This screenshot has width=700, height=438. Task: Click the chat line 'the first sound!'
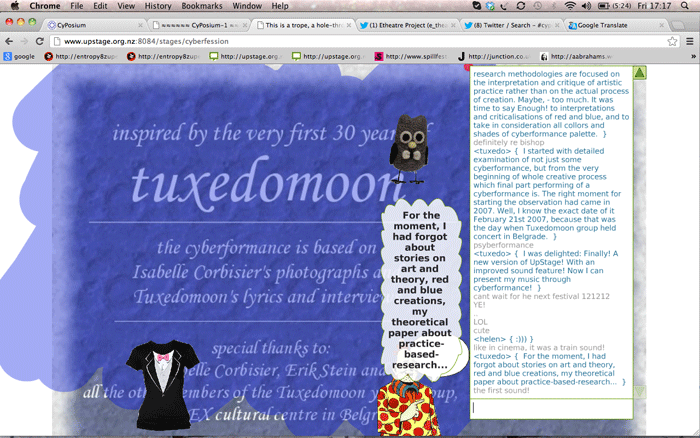point(501,390)
